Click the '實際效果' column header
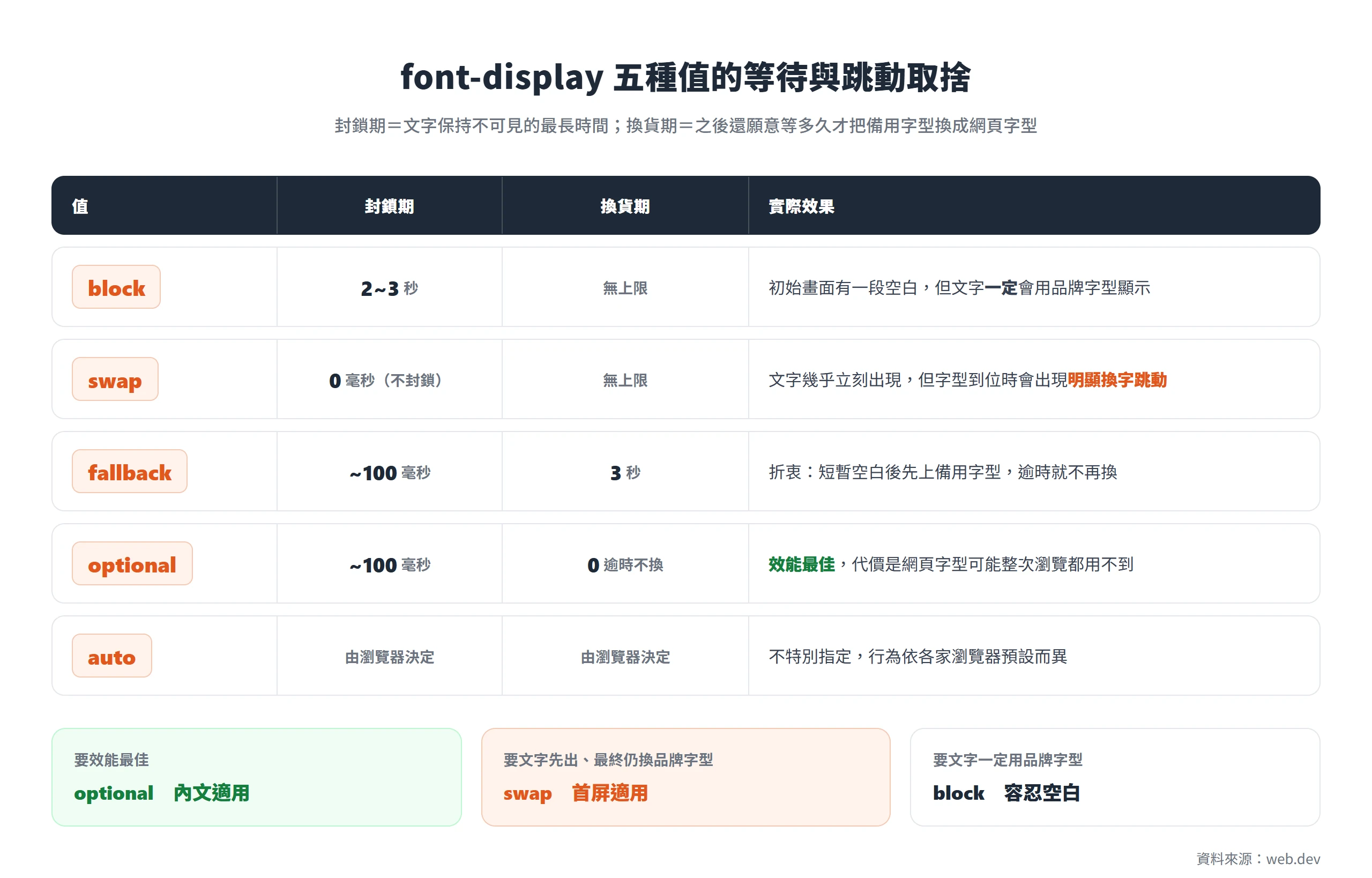 [801, 206]
